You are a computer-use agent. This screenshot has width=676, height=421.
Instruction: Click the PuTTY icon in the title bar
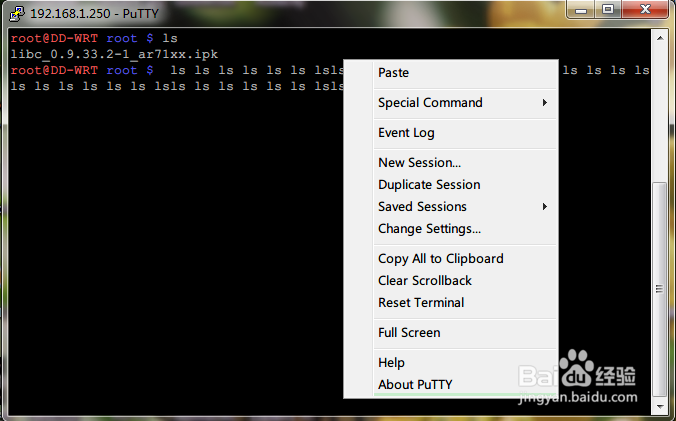click(17, 13)
